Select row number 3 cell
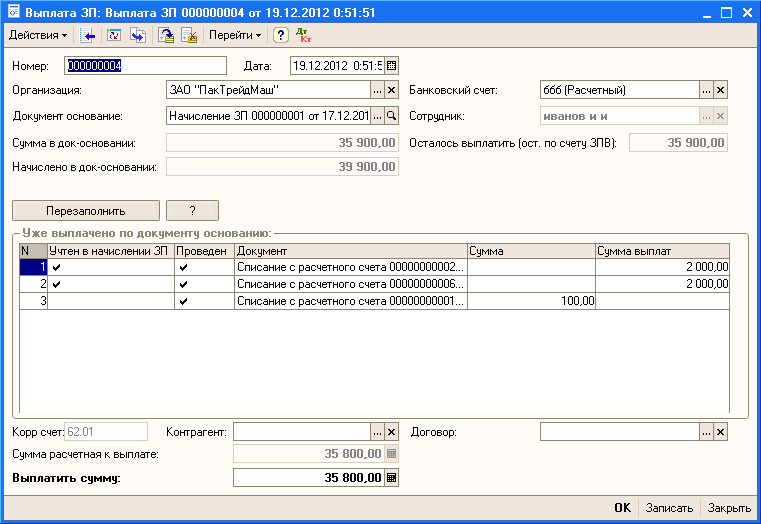 pyautogui.click(x=33, y=301)
